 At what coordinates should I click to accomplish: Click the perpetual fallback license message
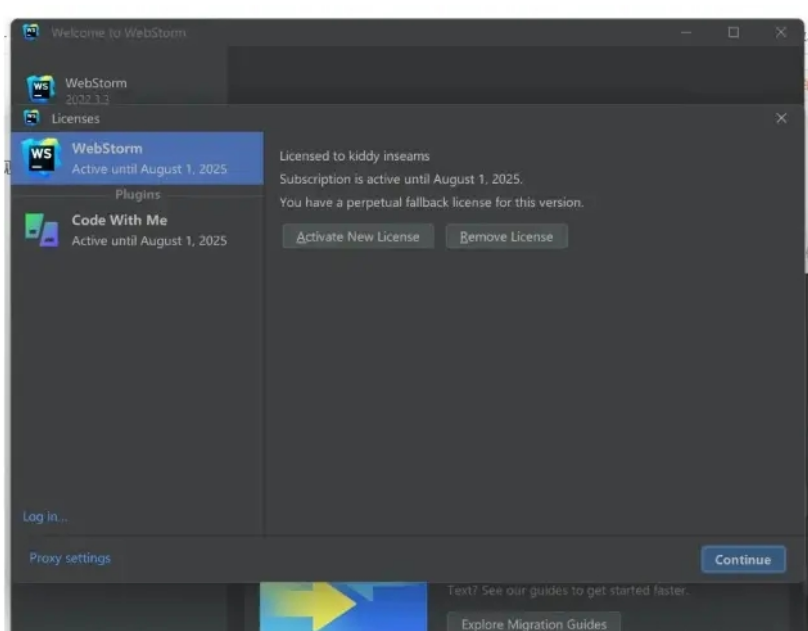click(431, 202)
